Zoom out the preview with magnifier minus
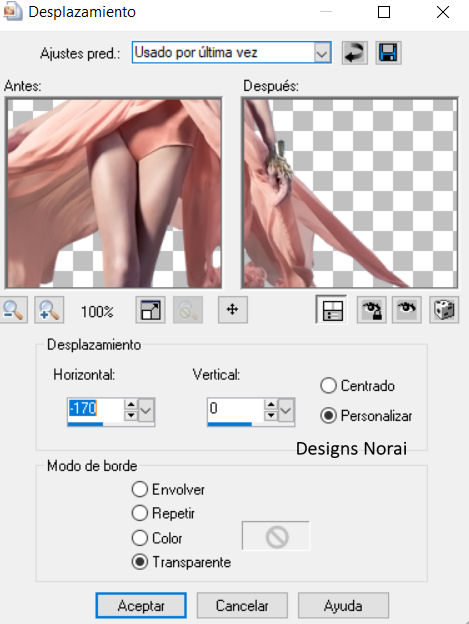The height and width of the screenshot is (624, 469). tap(13, 310)
